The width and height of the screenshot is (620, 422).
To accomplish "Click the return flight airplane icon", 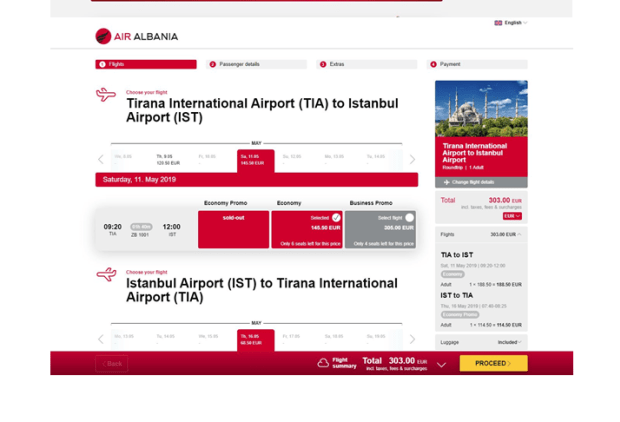I will pos(106,274).
